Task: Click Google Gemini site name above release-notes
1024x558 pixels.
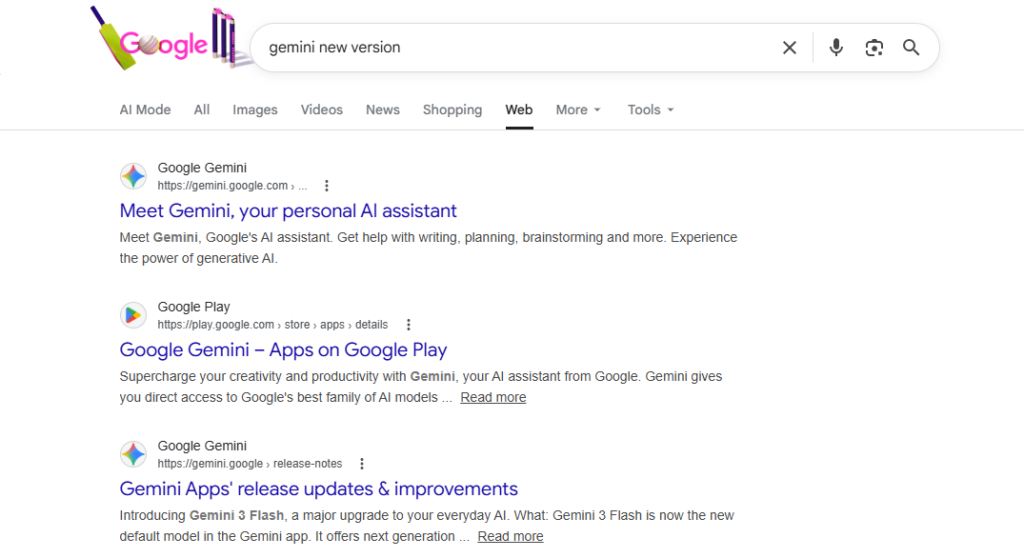Action: (x=202, y=446)
